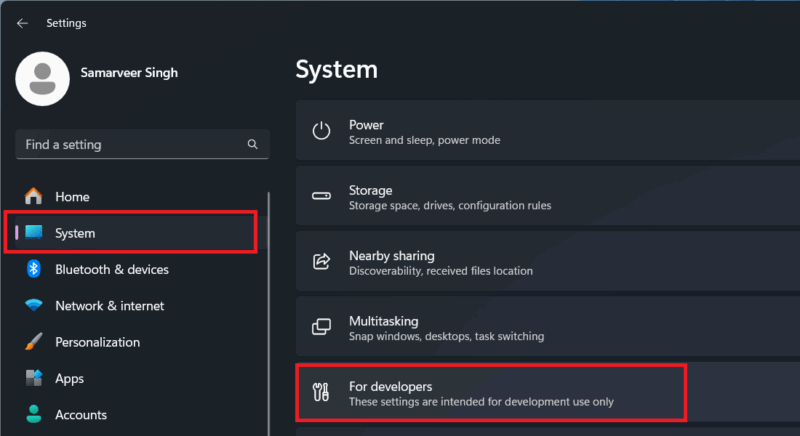Click the Personalization paintbrush icon

[x=34, y=342]
